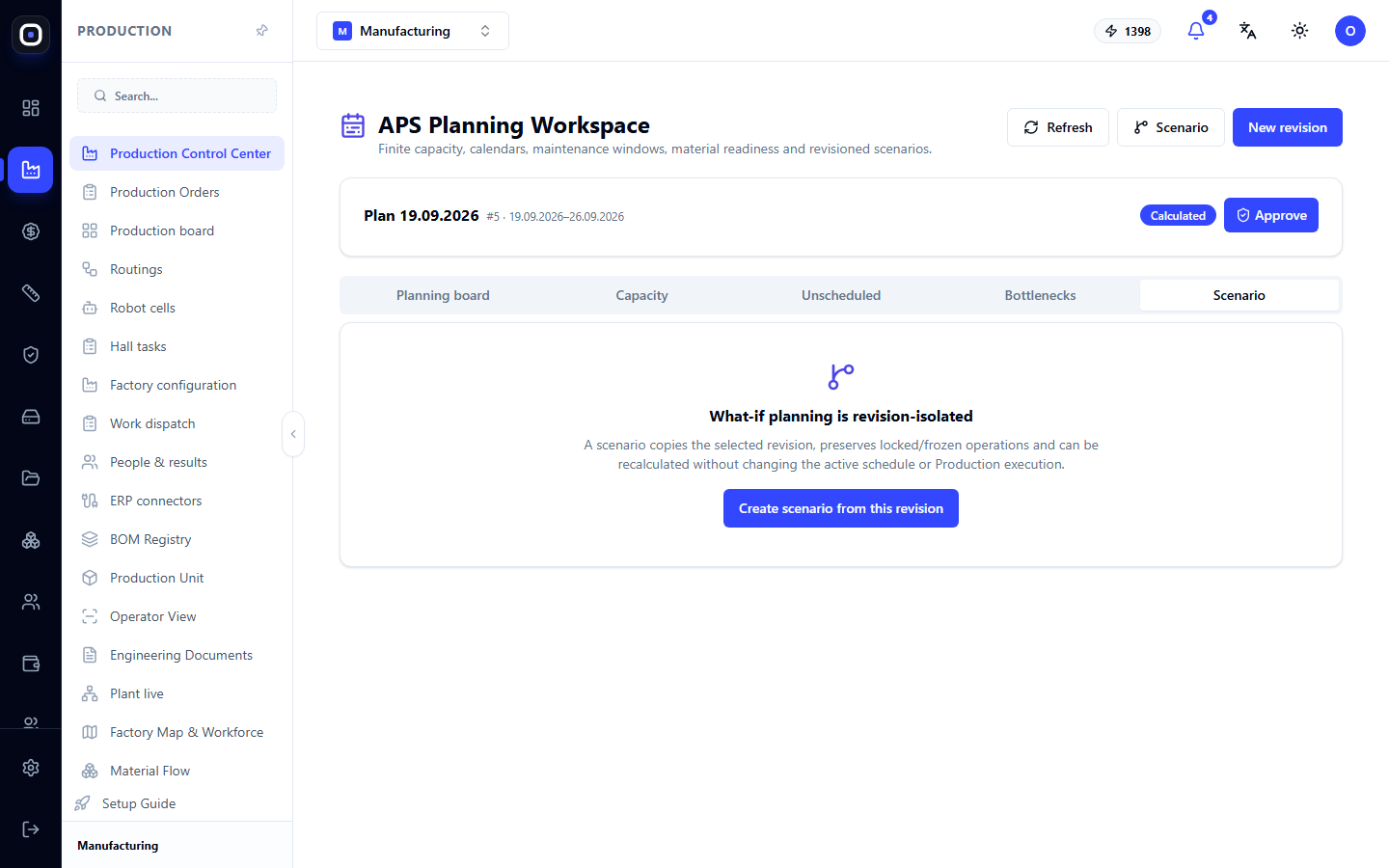Toggle the light/dark theme sun icon
Screen dimensions: 1389x868
click(1300, 31)
